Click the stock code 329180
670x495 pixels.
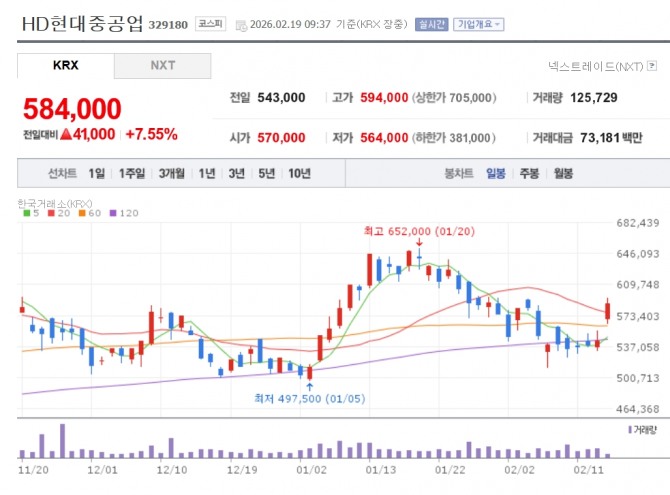tap(168, 25)
